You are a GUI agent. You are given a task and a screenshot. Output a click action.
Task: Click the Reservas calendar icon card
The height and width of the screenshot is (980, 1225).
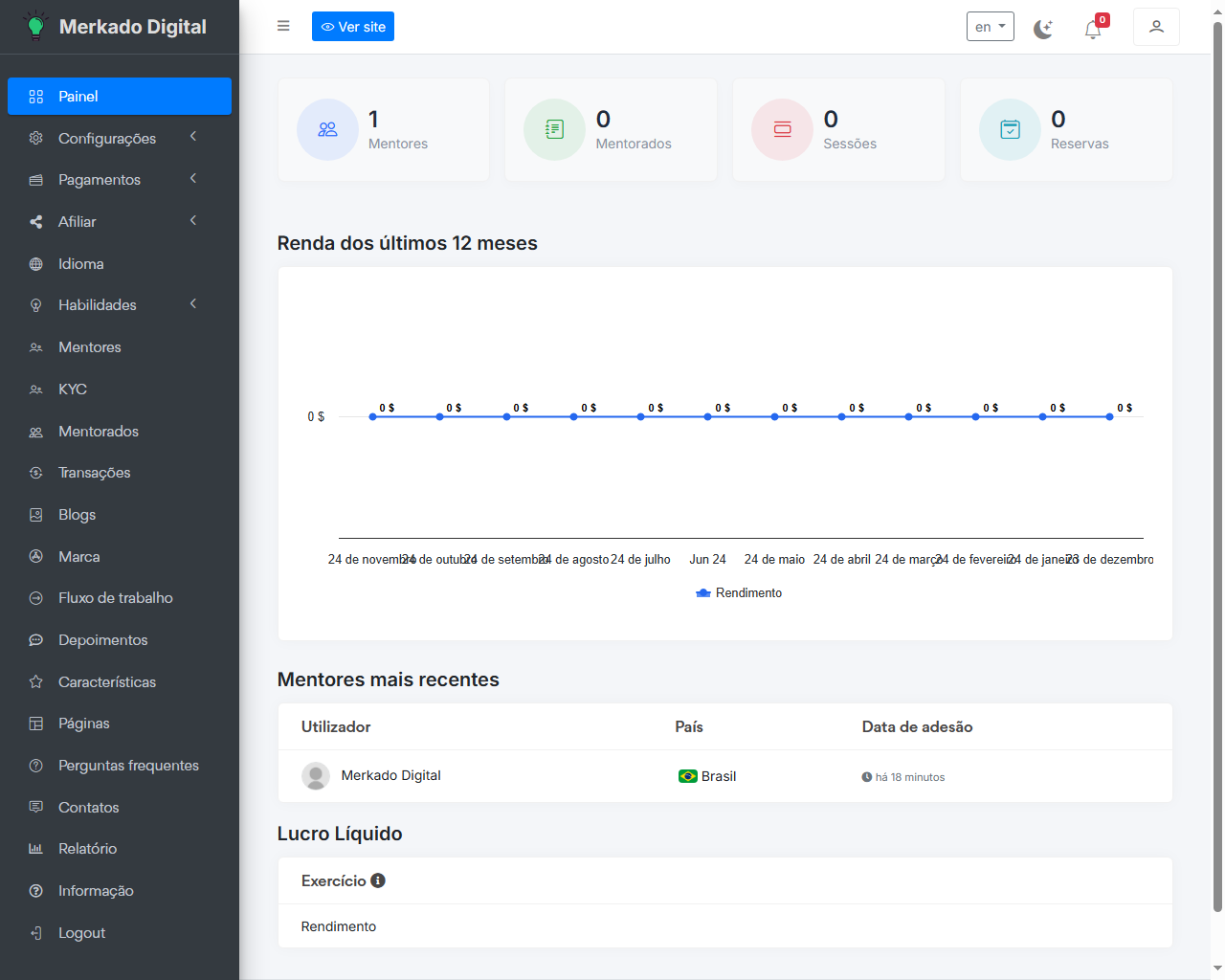[x=1010, y=129]
